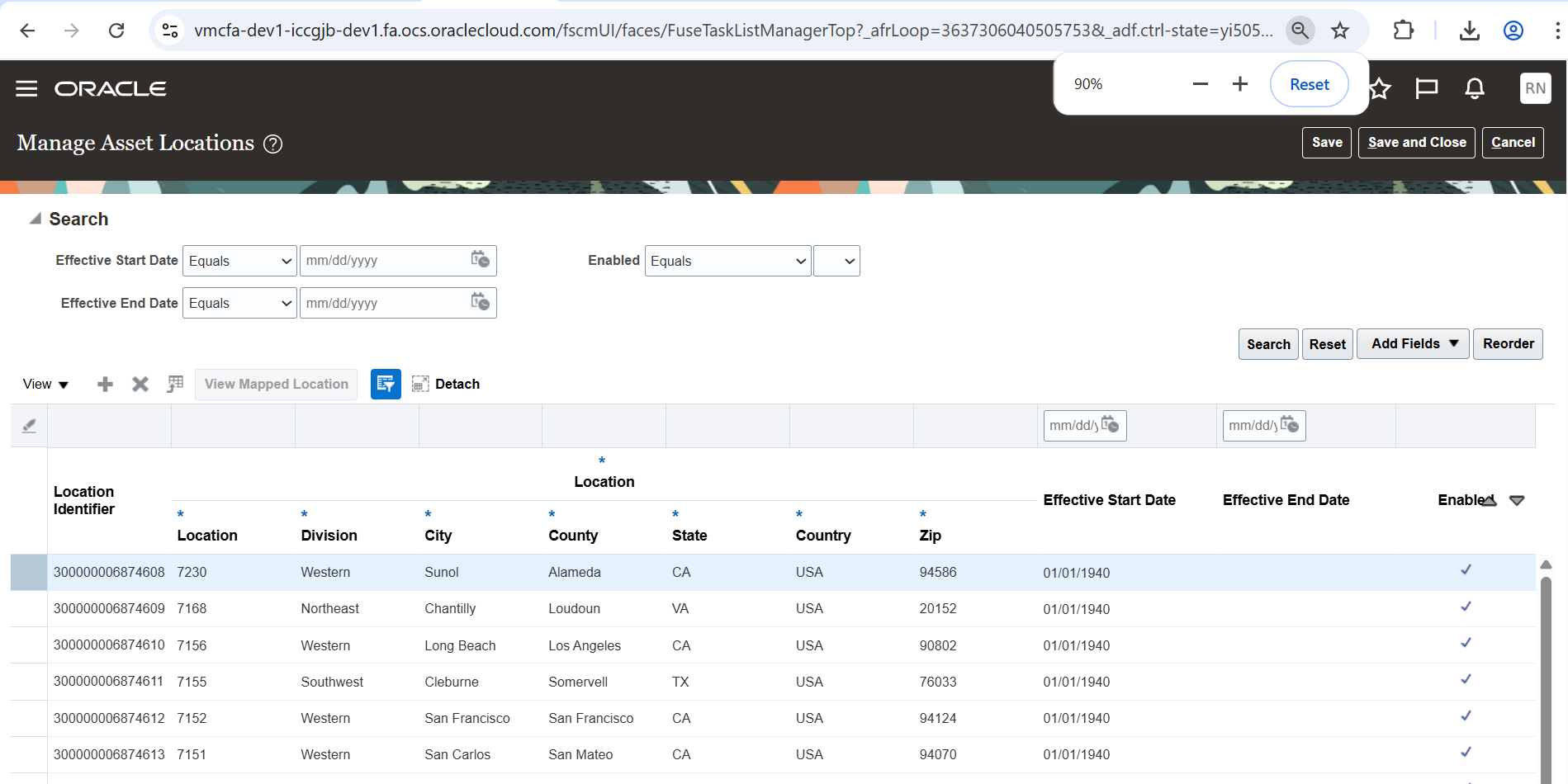Toggle Enabled checkmark for location 7230

[1466, 570]
